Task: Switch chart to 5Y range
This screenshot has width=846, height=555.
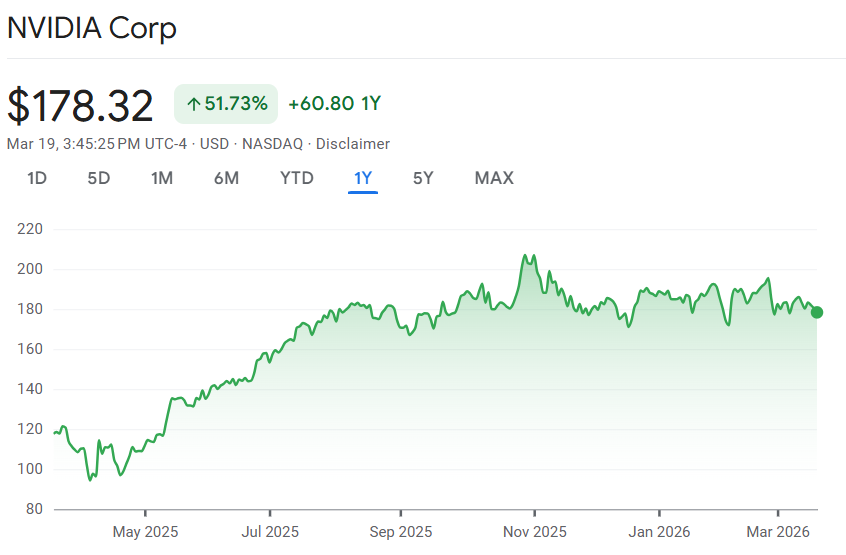Action: click(x=423, y=178)
